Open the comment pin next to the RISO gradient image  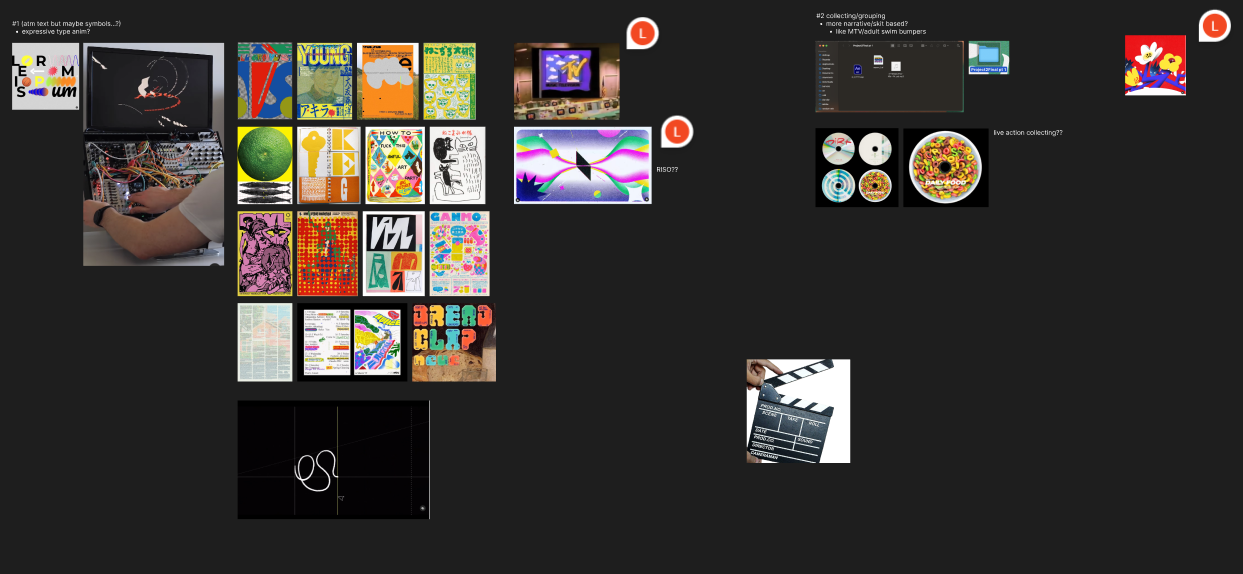(x=677, y=131)
